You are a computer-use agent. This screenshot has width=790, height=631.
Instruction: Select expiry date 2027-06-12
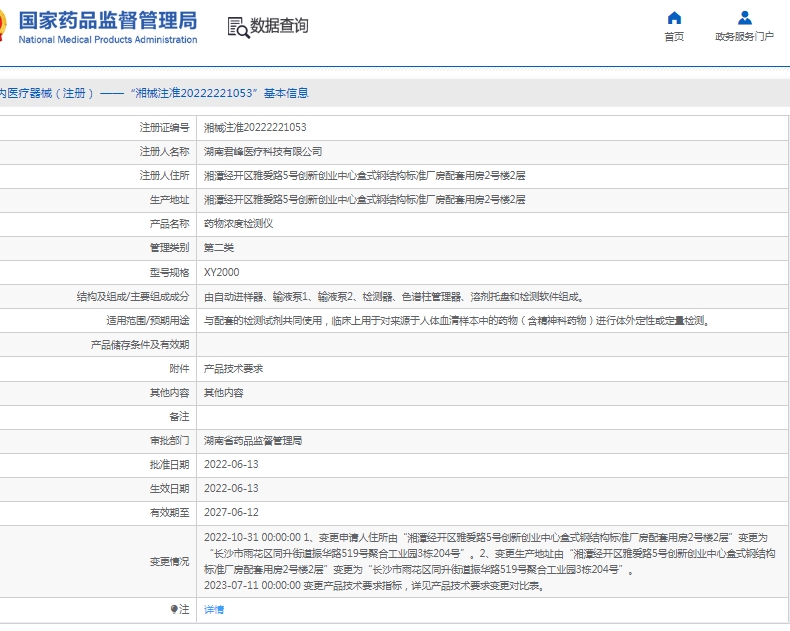[231, 513]
